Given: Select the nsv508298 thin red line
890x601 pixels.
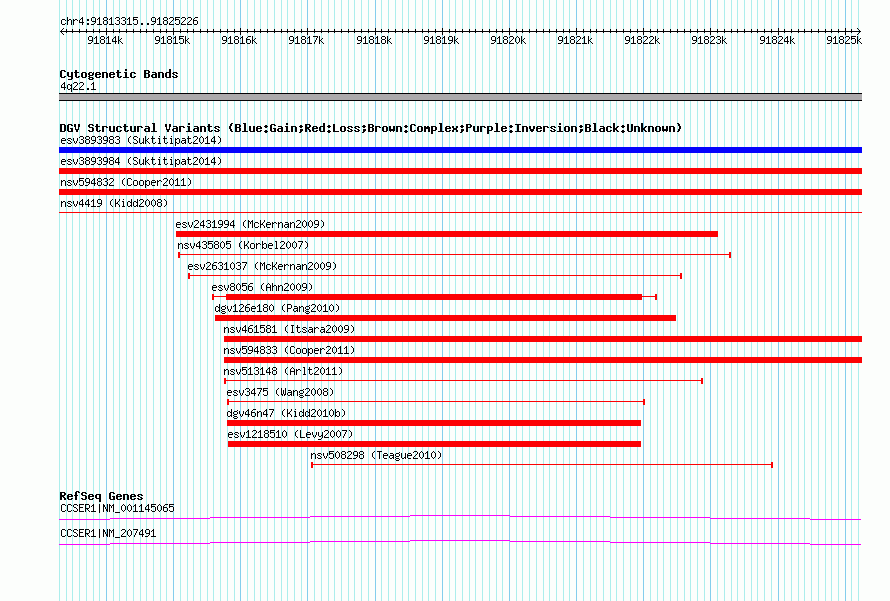Looking at the screenshot, I should 542,465.
